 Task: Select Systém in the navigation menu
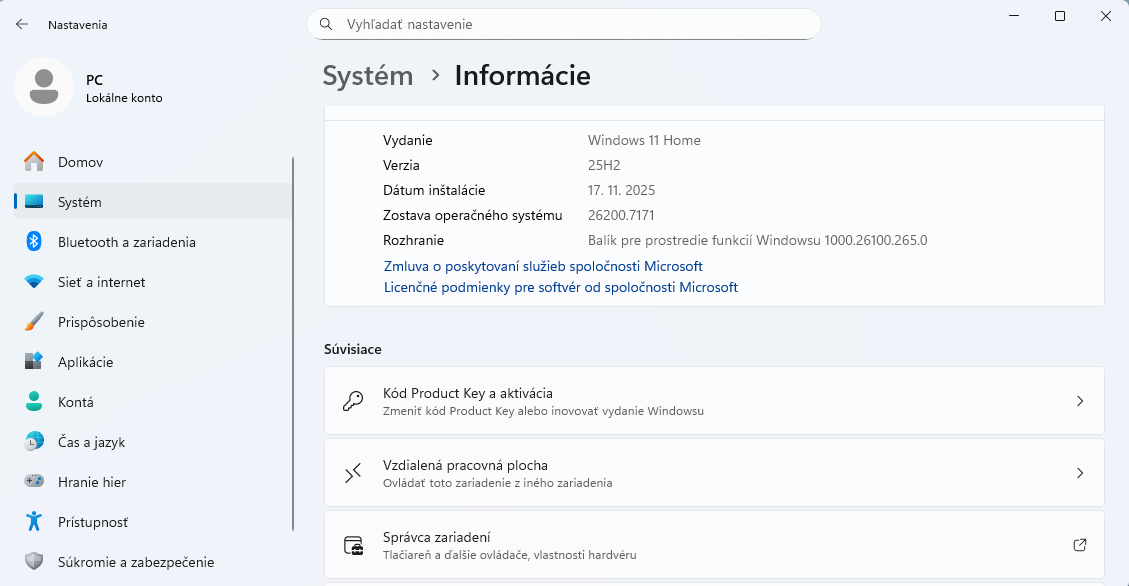(80, 202)
